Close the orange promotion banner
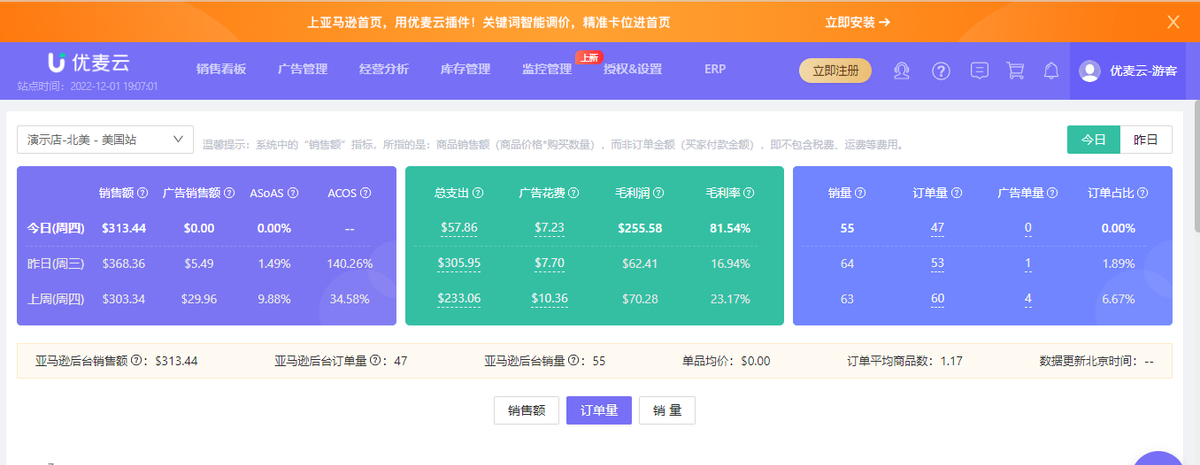The image size is (1200, 465). coord(1173,21)
